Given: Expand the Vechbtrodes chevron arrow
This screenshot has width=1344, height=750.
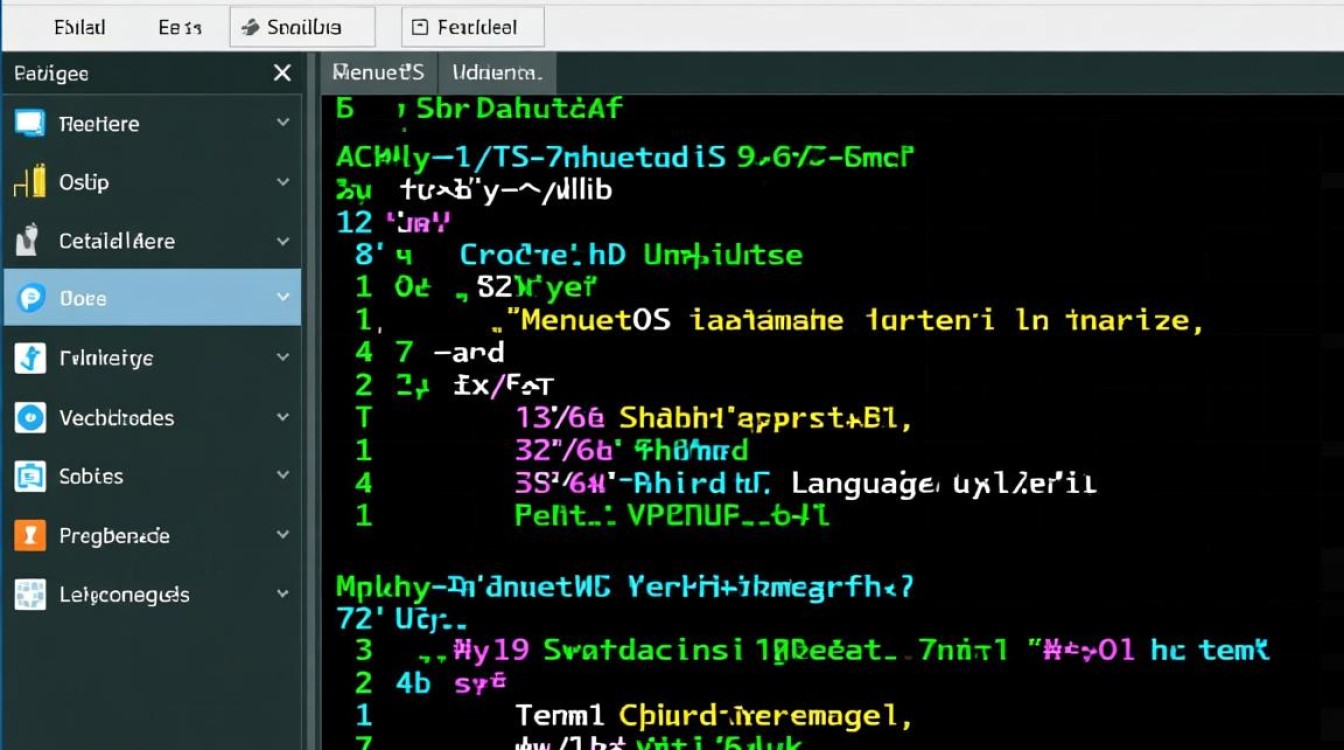Looking at the screenshot, I should tap(283, 417).
